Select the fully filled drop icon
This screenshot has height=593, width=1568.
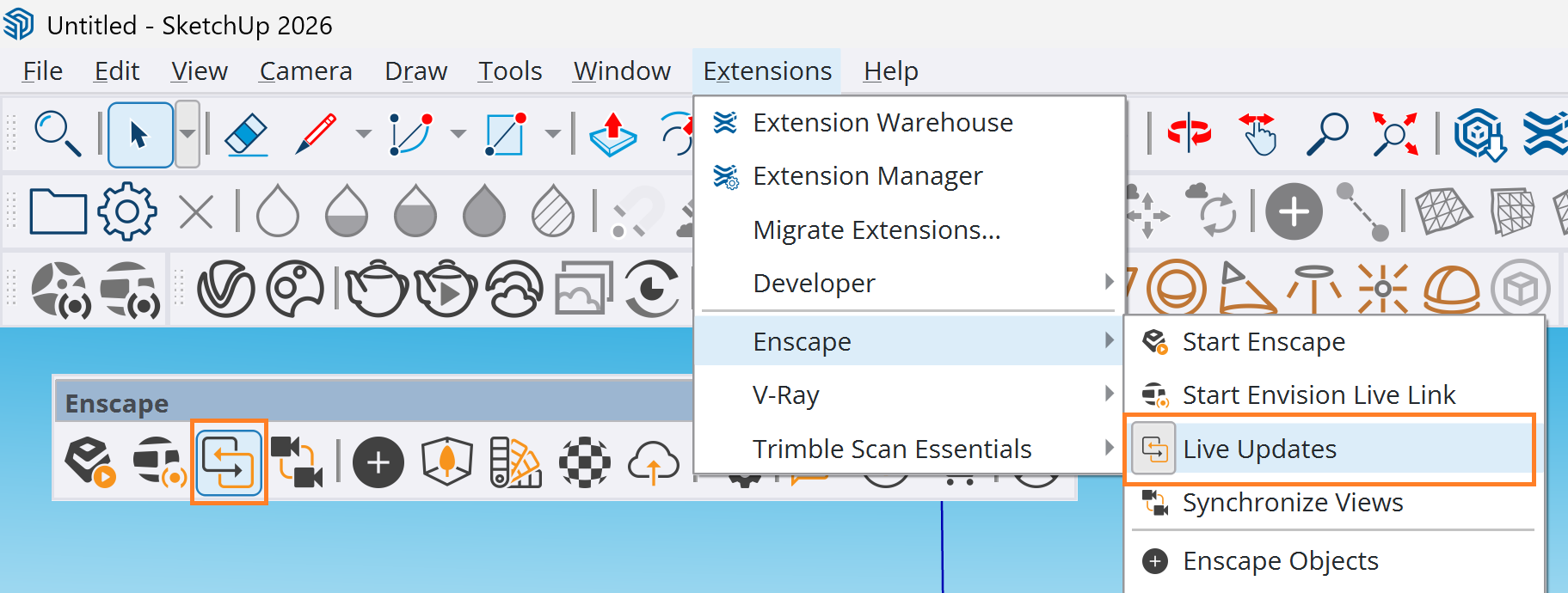tap(484, 211)
